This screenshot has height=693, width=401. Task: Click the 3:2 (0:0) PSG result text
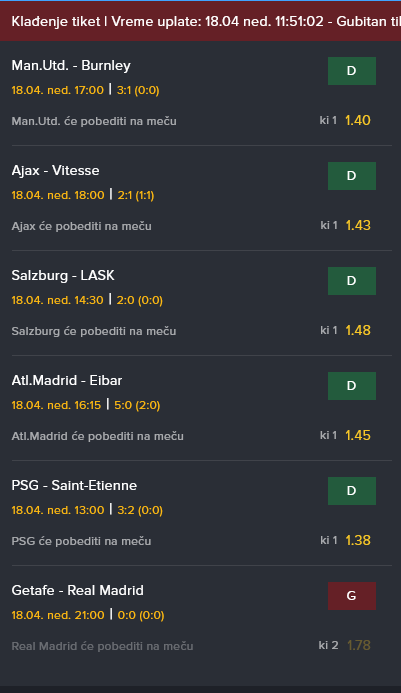tap(140, 510)
